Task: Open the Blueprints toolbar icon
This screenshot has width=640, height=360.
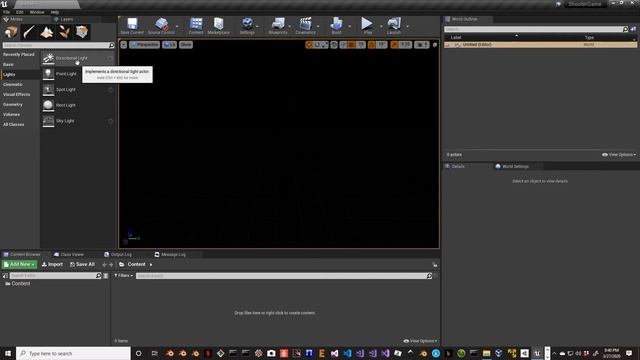Action: tap(278, 26)
